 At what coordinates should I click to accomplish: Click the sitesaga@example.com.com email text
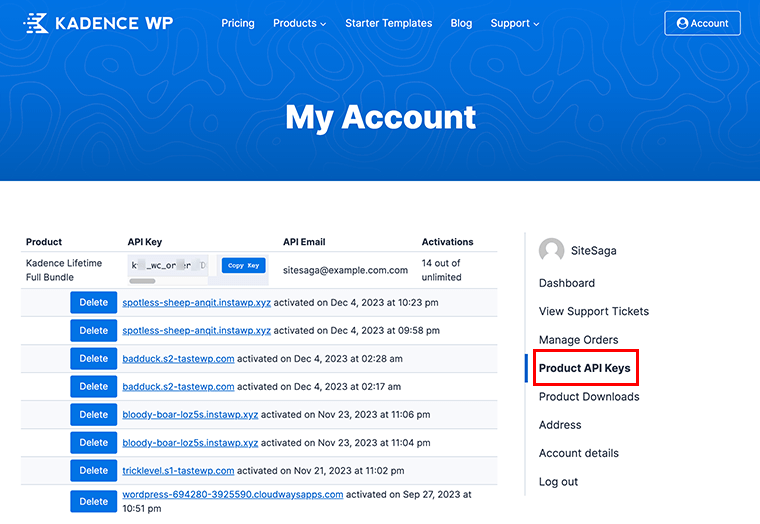coord(345,270)
